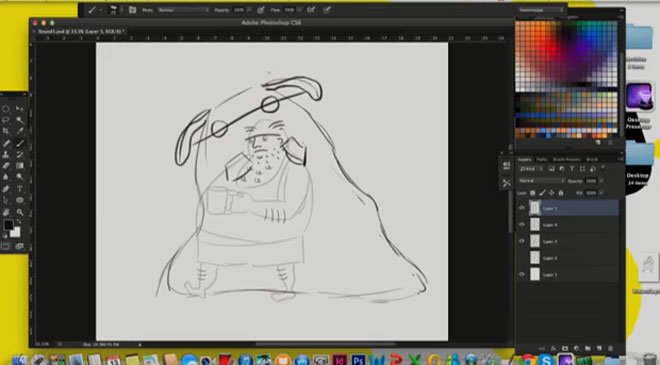Open layer blend mode Normal dropdown
Screen dimensions: 660x365
541,181
